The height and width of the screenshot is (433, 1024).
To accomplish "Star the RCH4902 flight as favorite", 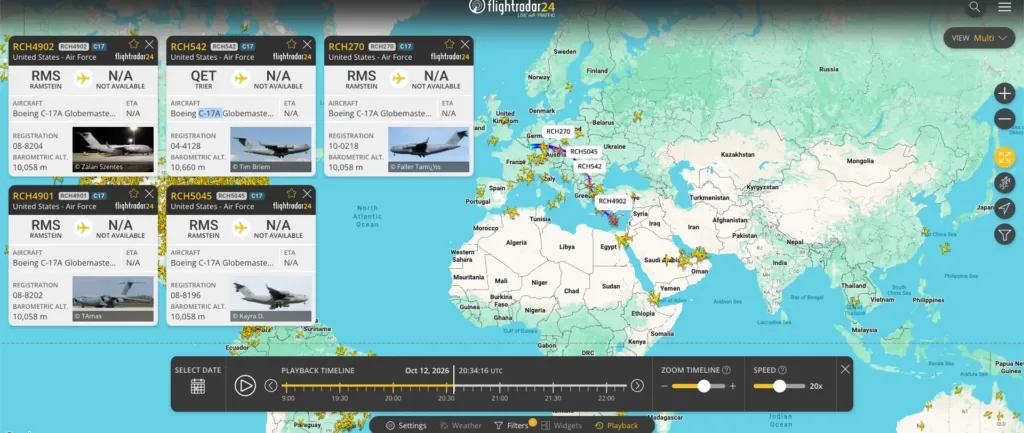I will pos(134,44).
